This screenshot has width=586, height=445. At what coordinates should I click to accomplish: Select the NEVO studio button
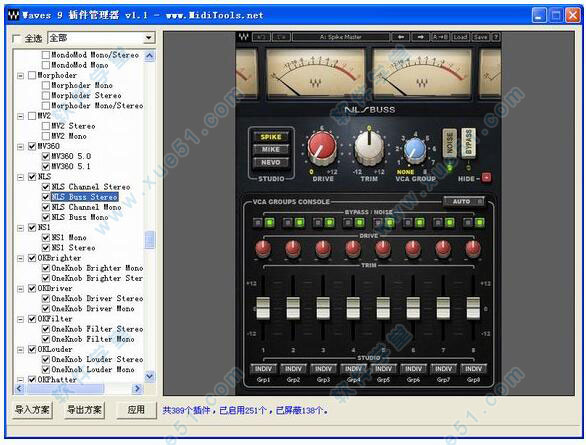271,163
